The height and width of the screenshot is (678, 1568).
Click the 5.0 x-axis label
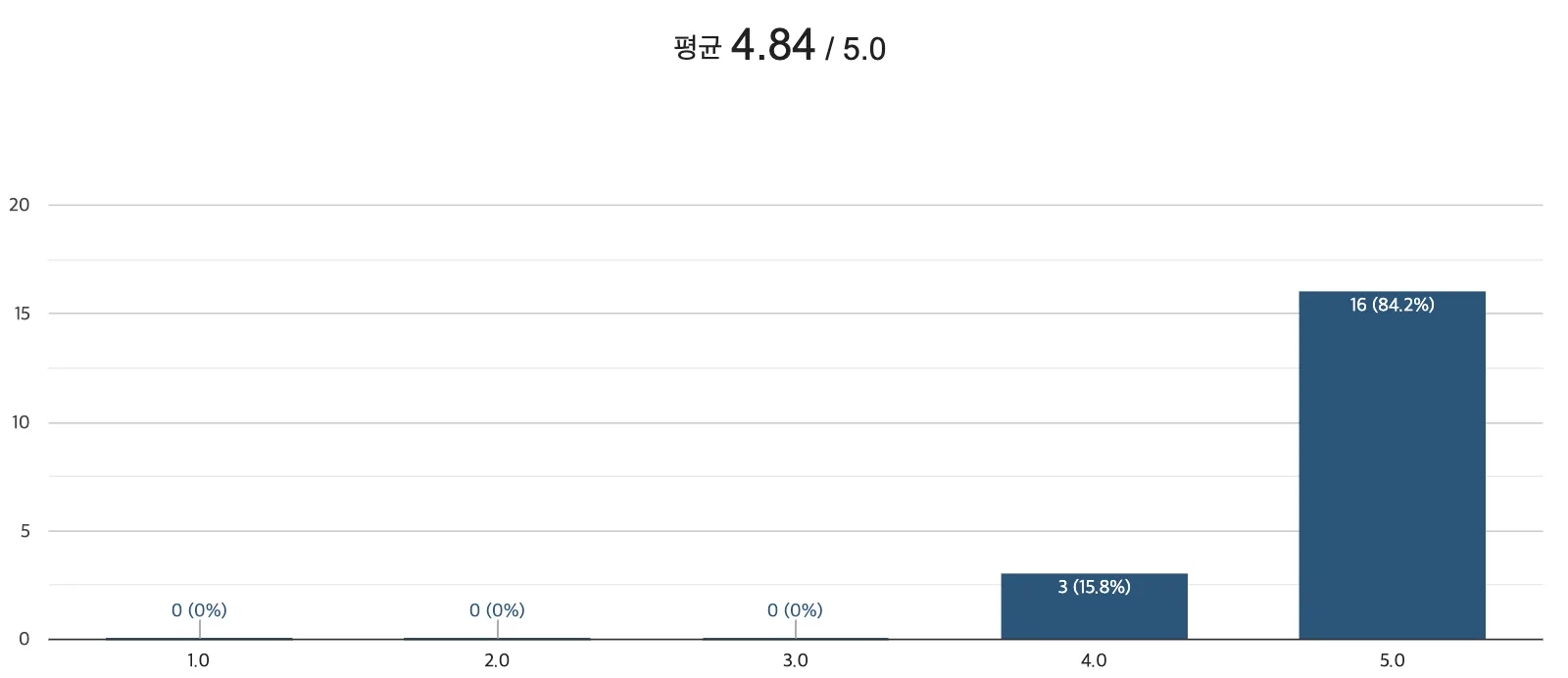1392,660
